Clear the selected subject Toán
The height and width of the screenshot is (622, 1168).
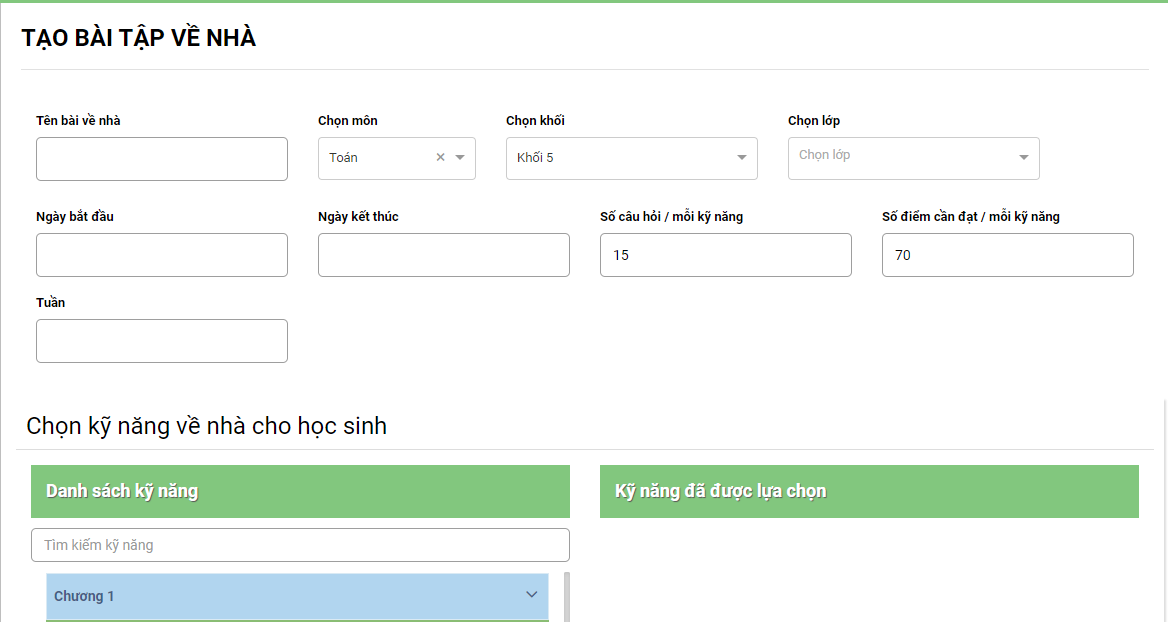(440, 157)
